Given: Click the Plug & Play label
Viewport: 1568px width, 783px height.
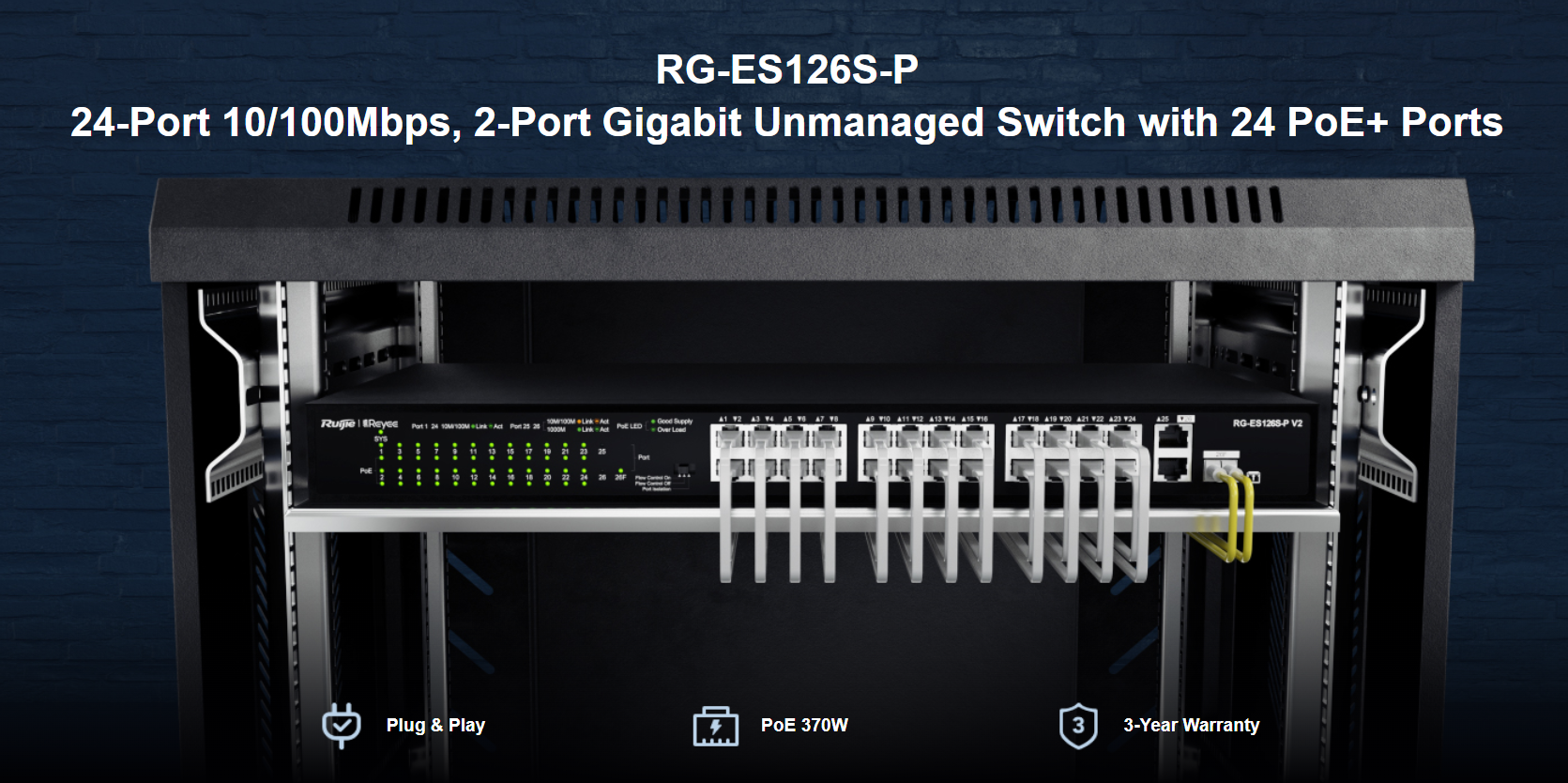Looking at the screenshot, I should 435,725.
